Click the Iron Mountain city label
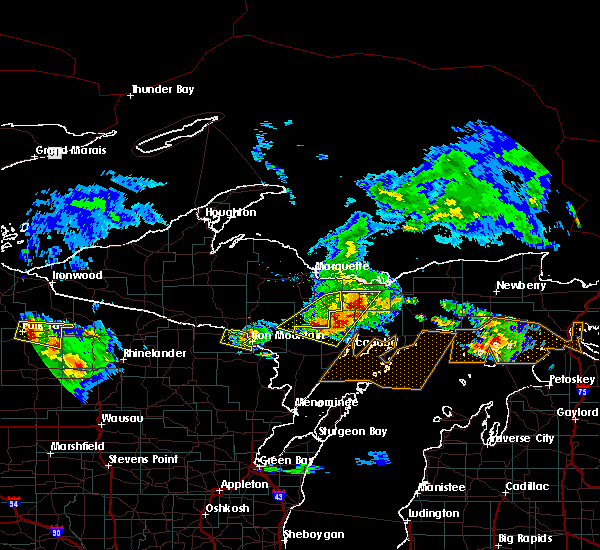The height and width of the screenshot is (550, 600). [288, 336]
